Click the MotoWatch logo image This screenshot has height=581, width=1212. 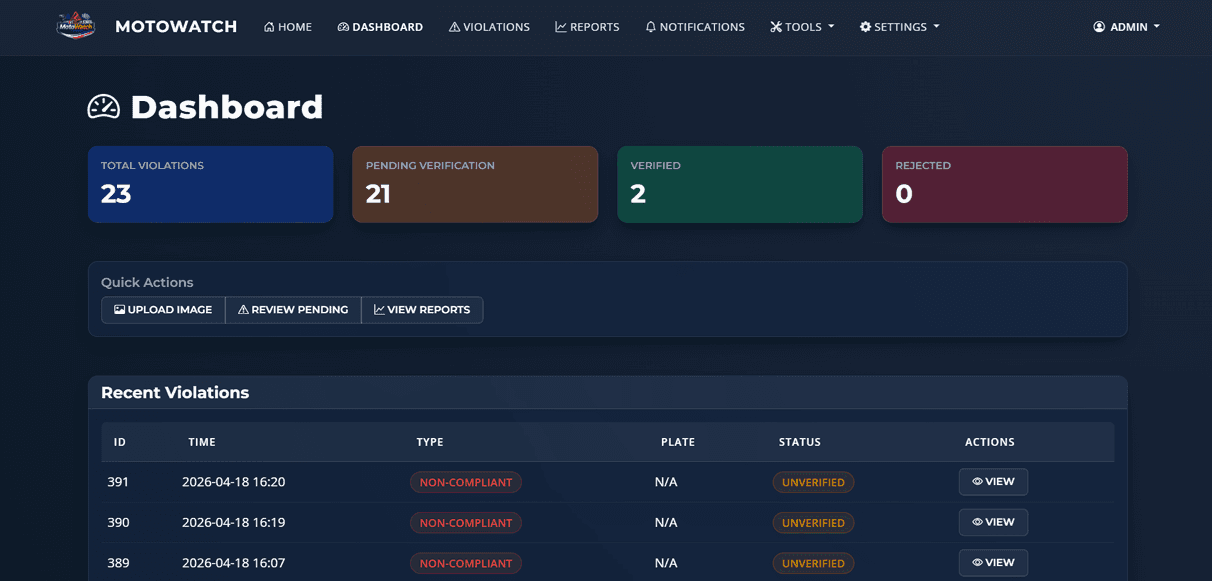76,26
